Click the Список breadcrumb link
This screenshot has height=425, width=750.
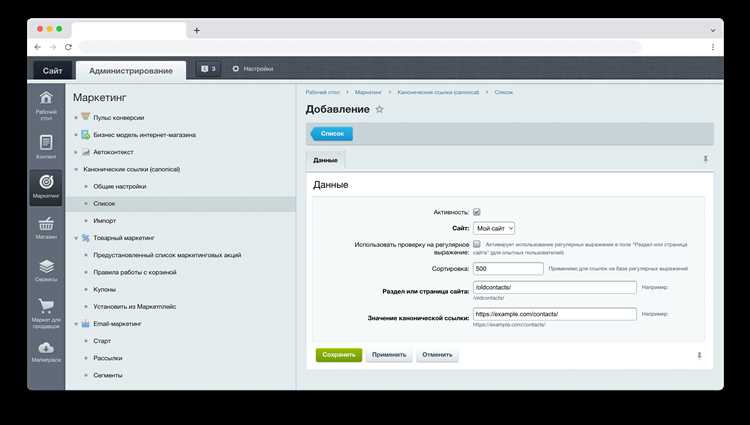504,92
